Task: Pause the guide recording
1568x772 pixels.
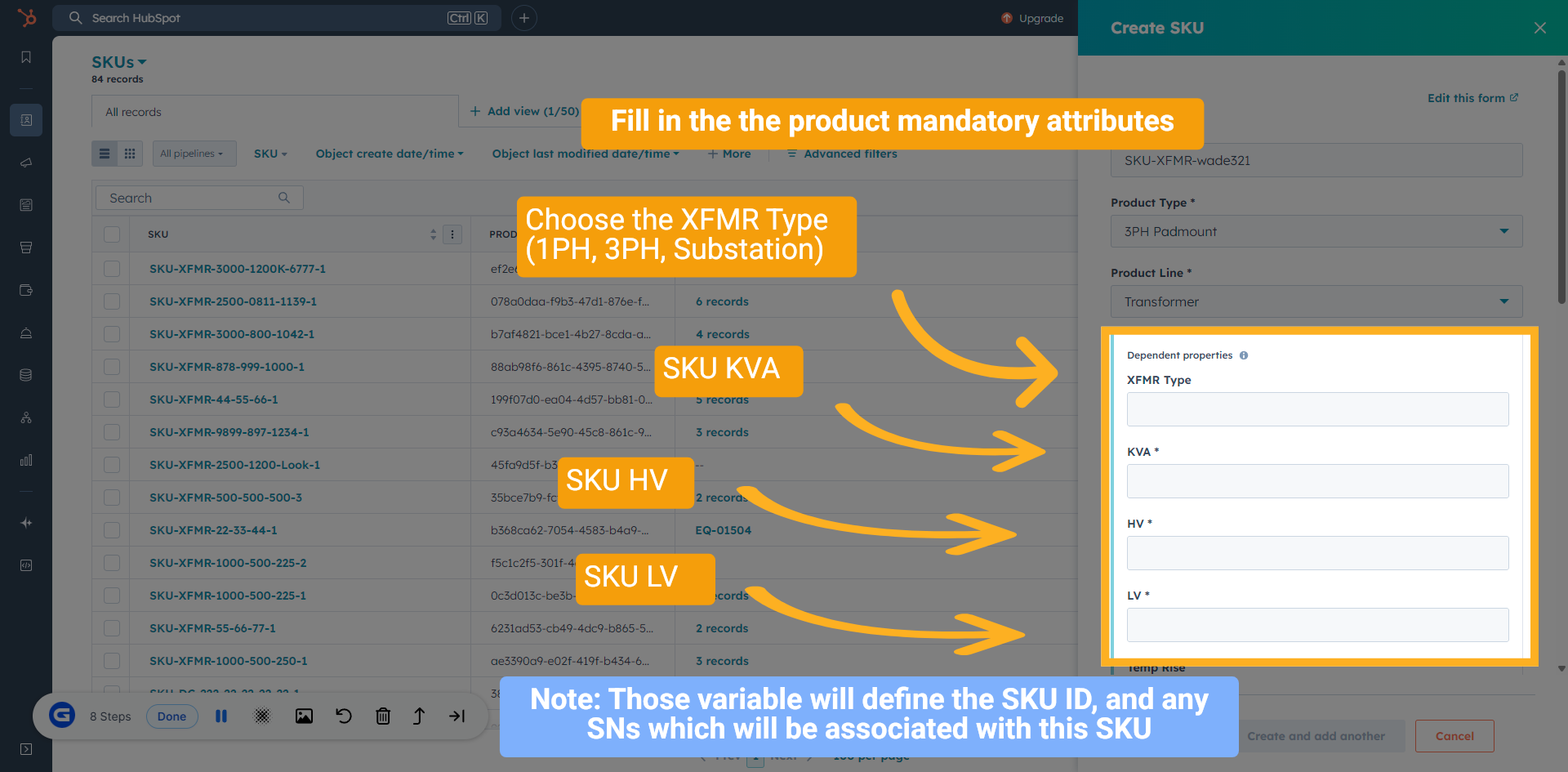Action: pos(221,716)
